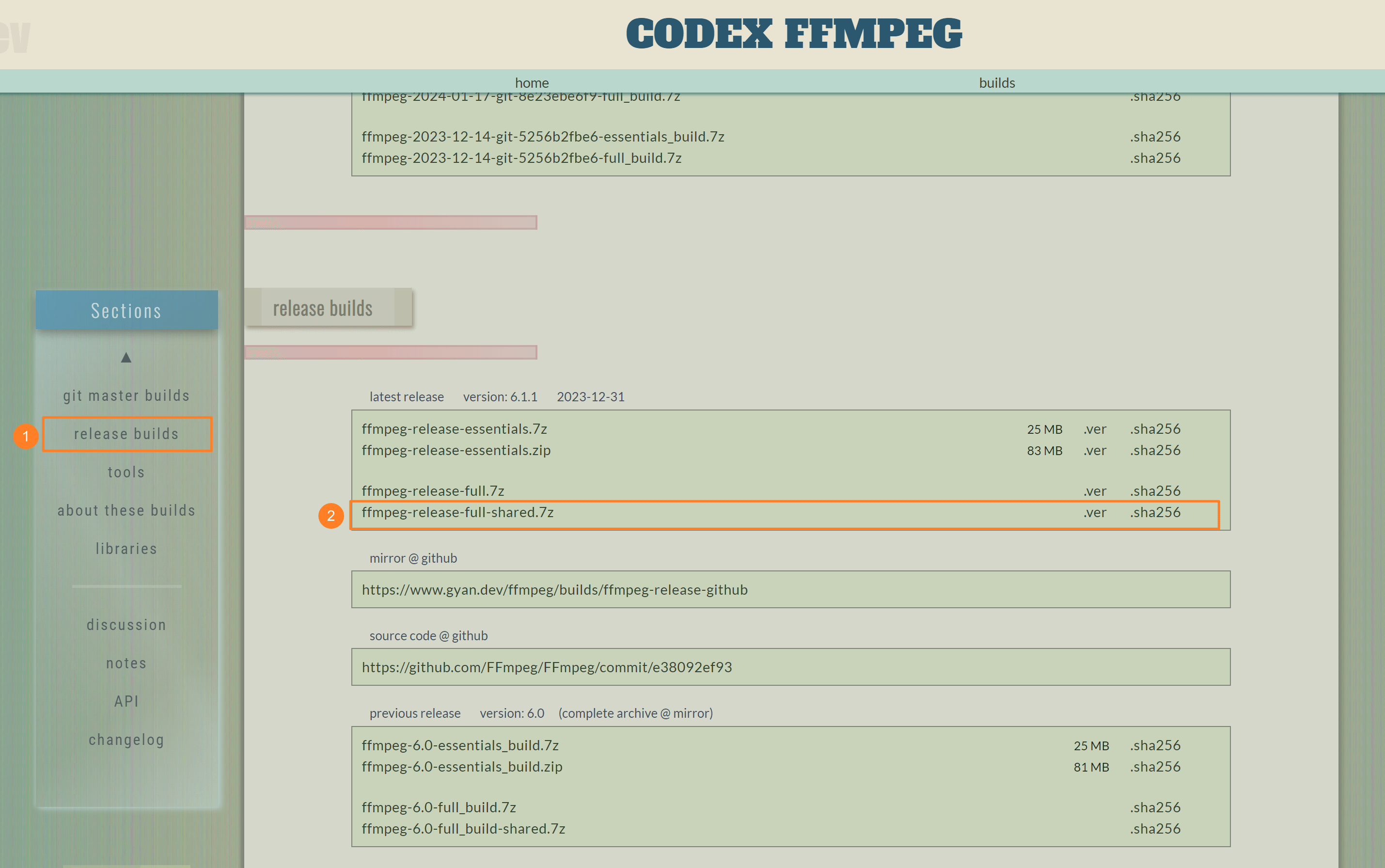The image size is (1385, 868).
Task: Select notes section in sidebar
Action: point(127,662)
